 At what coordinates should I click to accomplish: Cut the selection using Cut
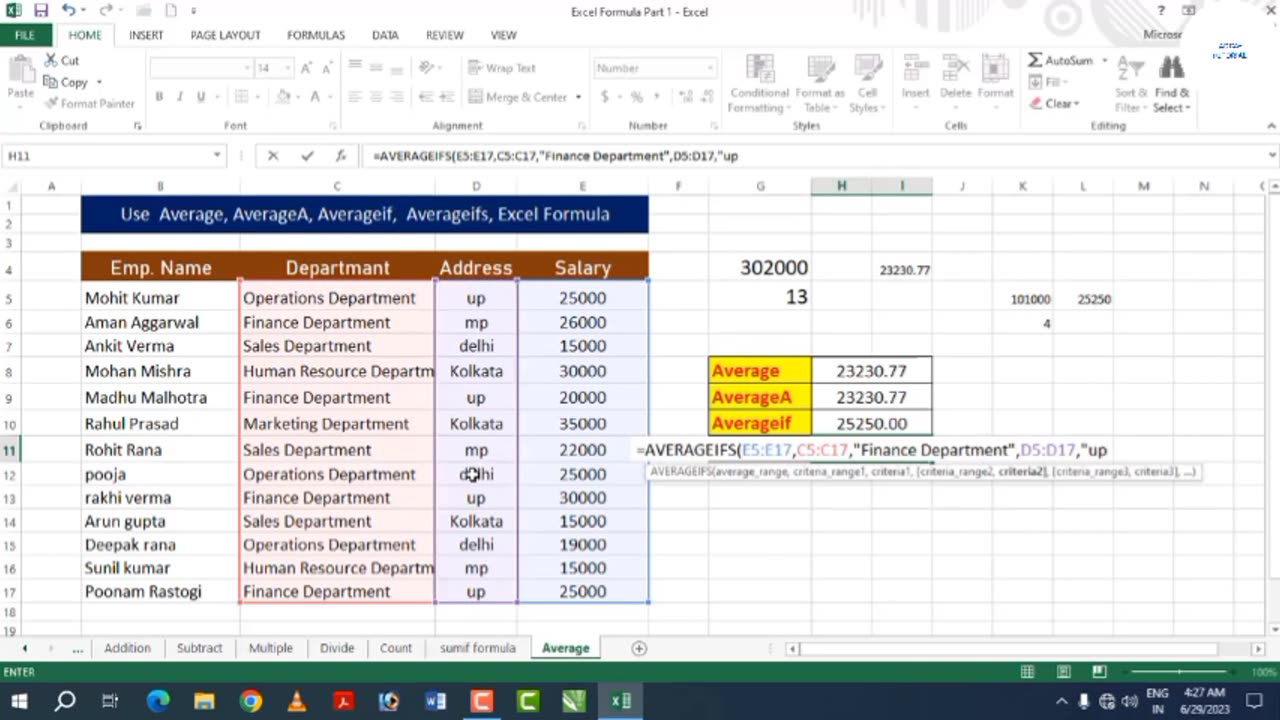(x=62, y=61)
